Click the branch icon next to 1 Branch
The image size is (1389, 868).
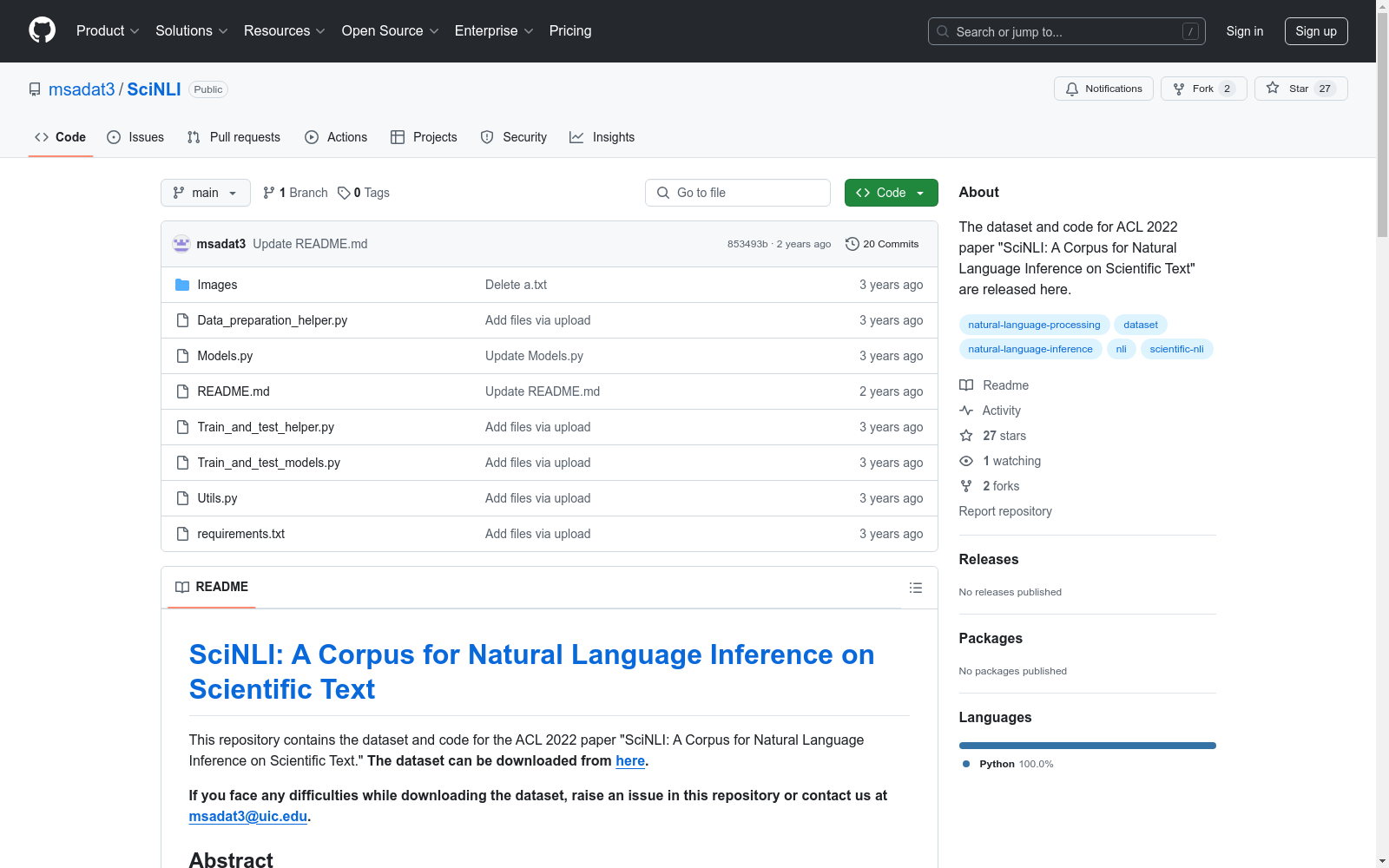pyautogui.click(x=269, y=193)
